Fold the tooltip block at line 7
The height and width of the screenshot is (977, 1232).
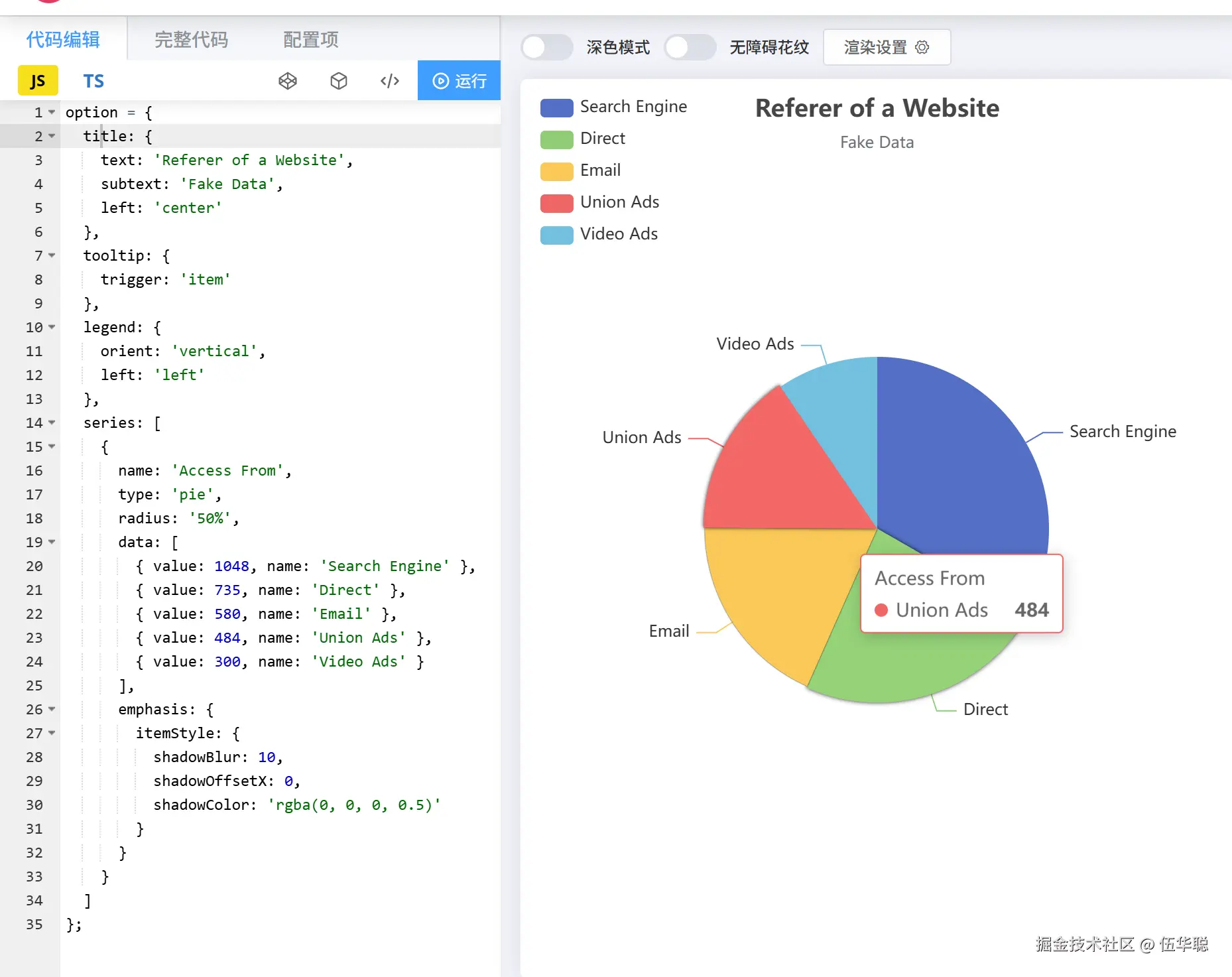52,255
